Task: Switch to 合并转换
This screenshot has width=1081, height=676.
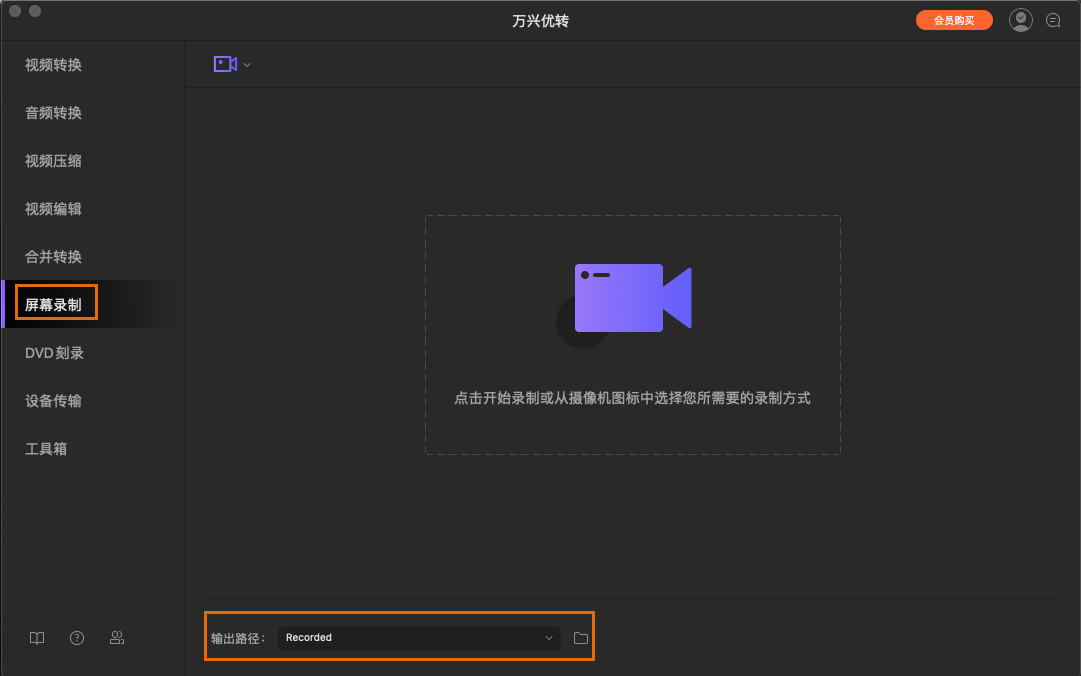Action: tap(55, 256)
